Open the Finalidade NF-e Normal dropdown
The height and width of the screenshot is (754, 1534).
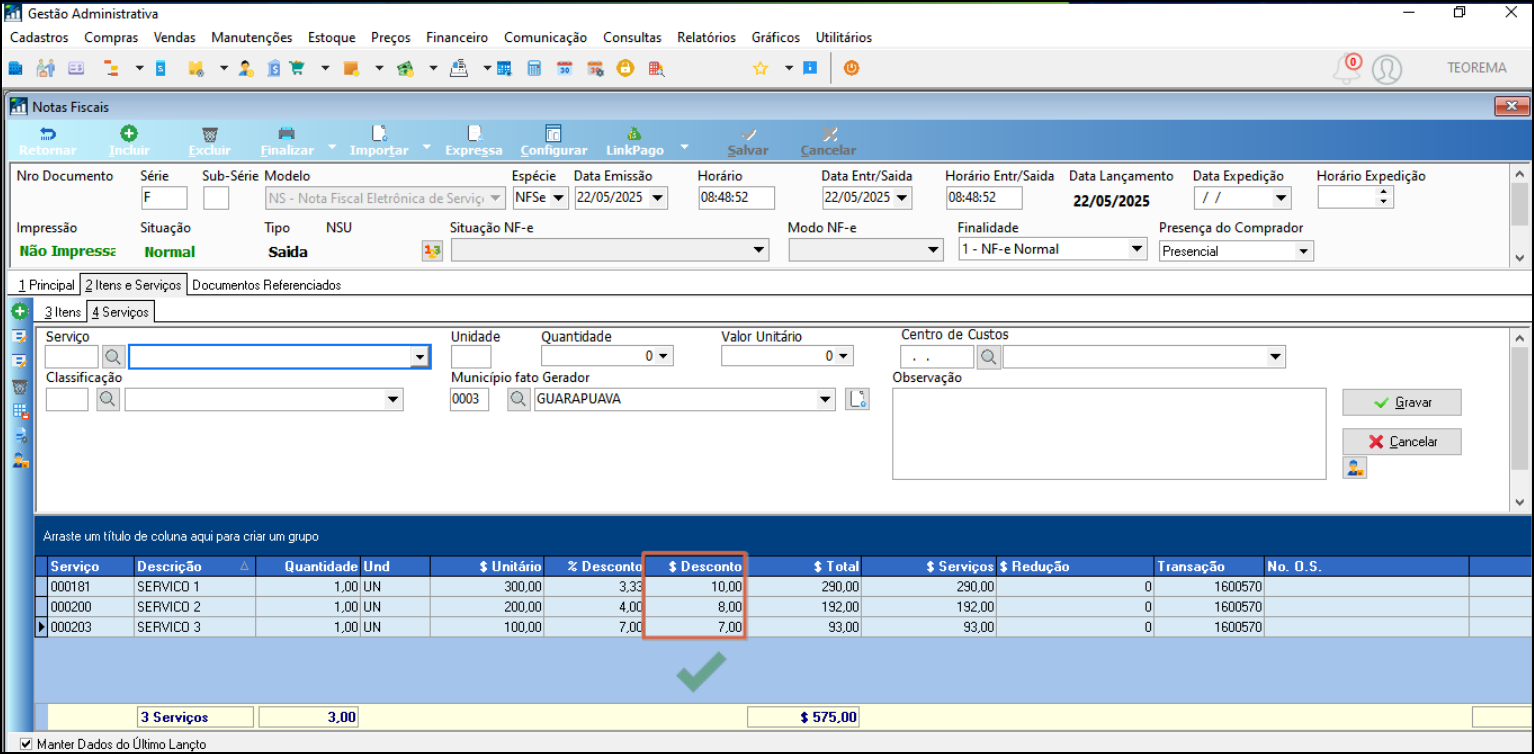click(x=1137, y=249)
